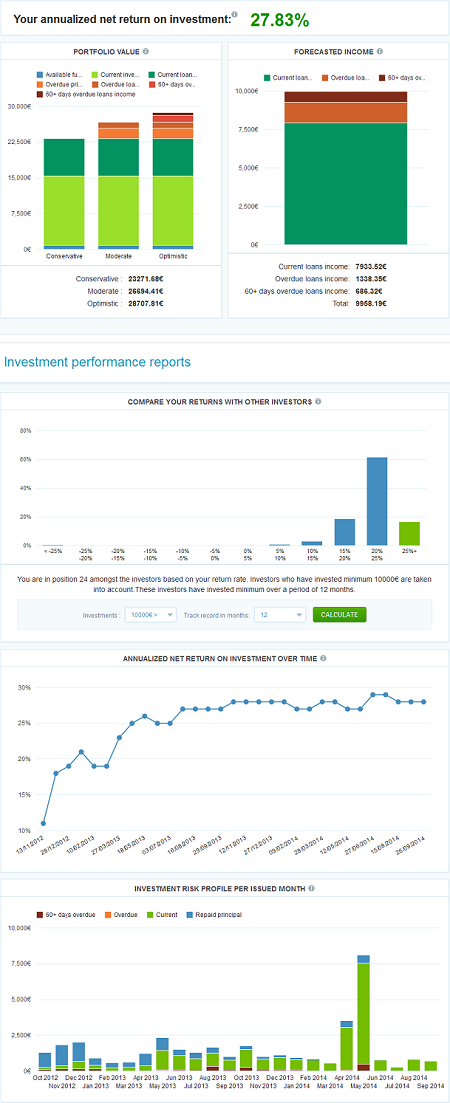
Task: Click the green Calculate button
Action: tap(340, 615)
